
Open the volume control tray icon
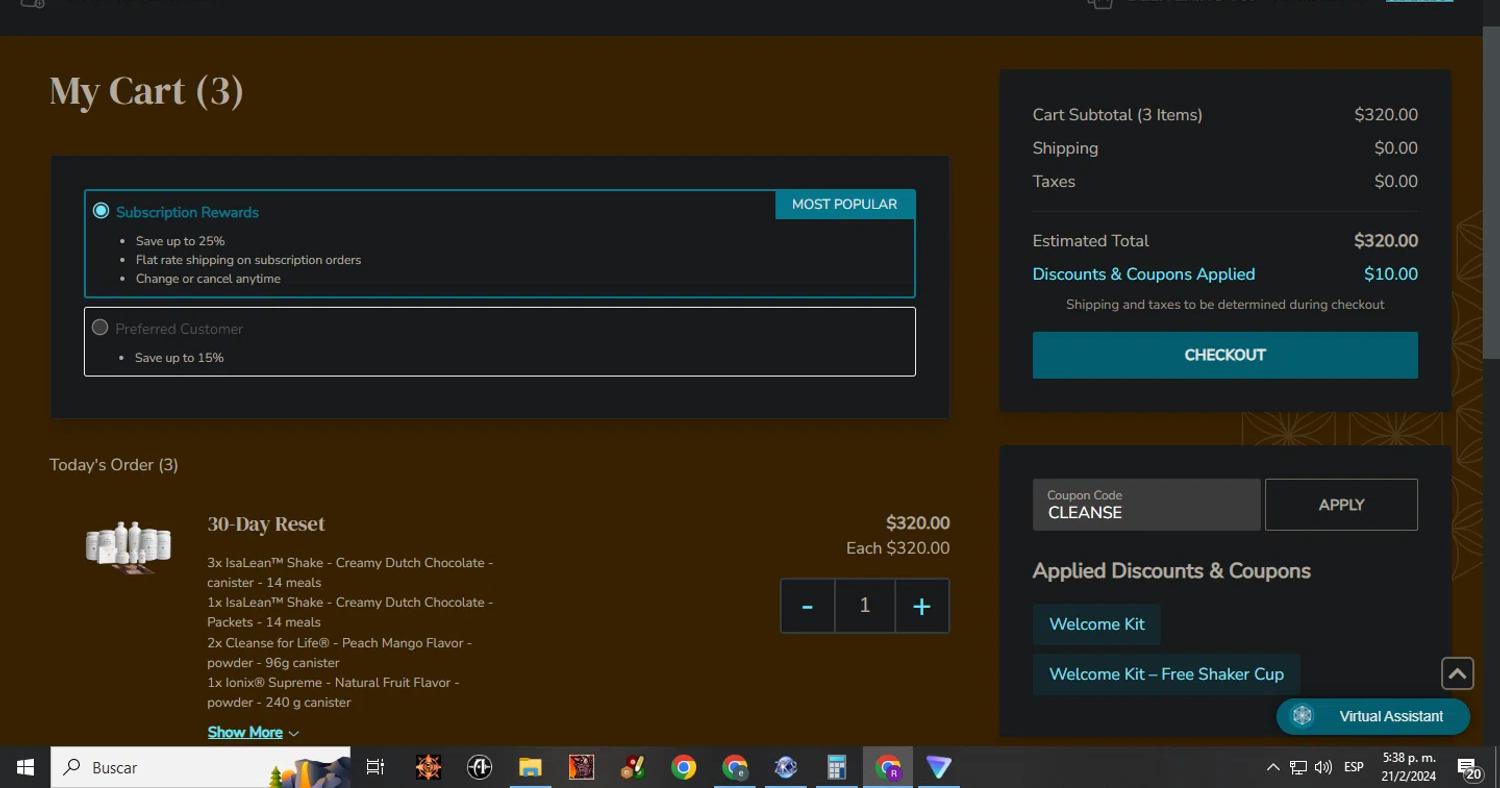coord(1323,767)
